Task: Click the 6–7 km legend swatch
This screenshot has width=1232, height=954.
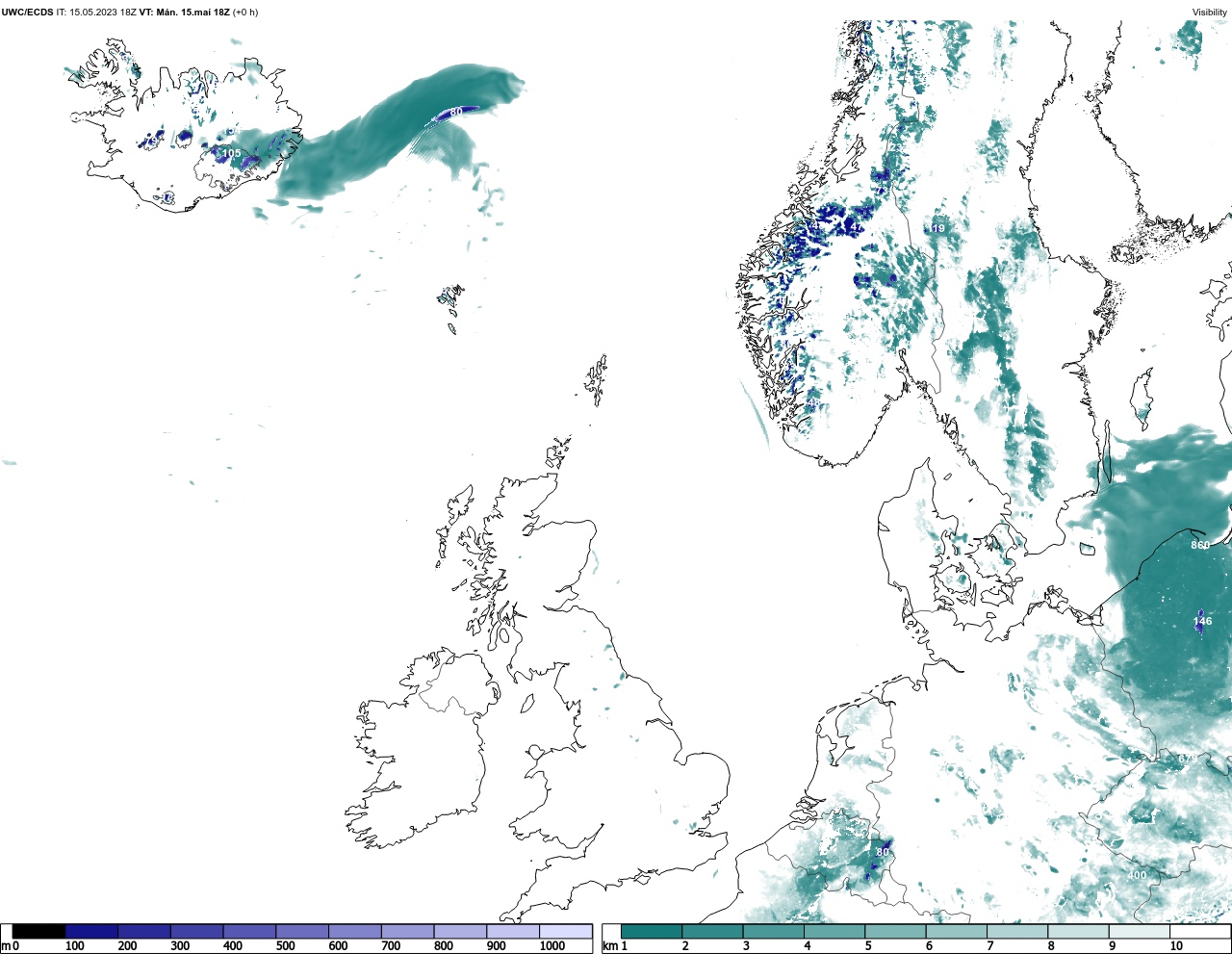Action: click(957, 931)
